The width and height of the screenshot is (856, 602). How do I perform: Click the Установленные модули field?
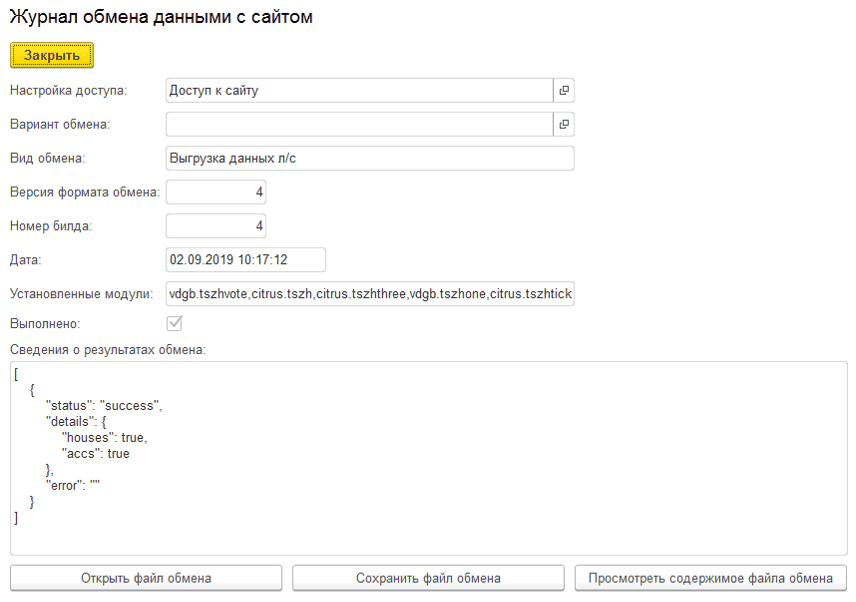(x=369, y=294)
